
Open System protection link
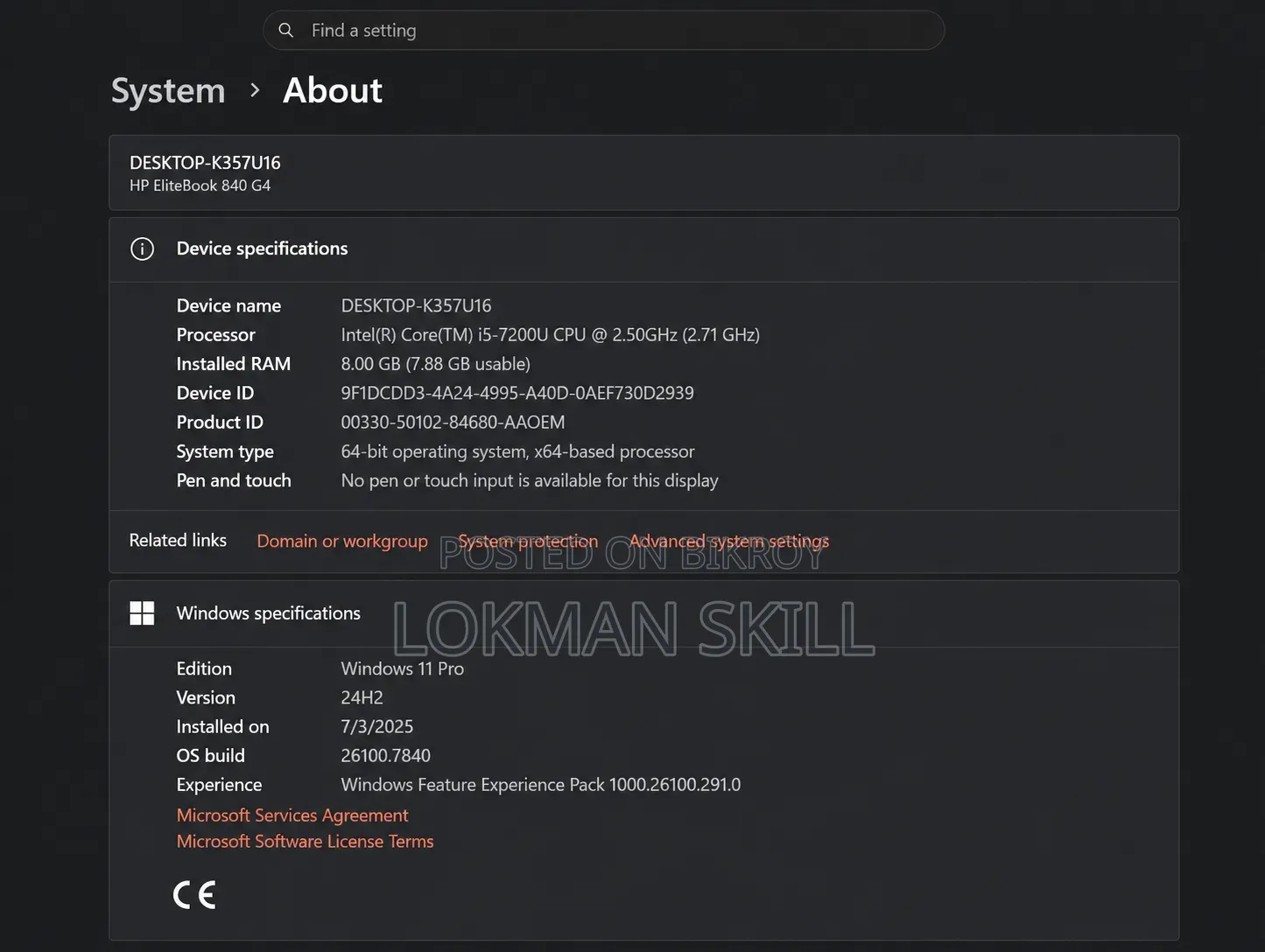click(528, 541)
